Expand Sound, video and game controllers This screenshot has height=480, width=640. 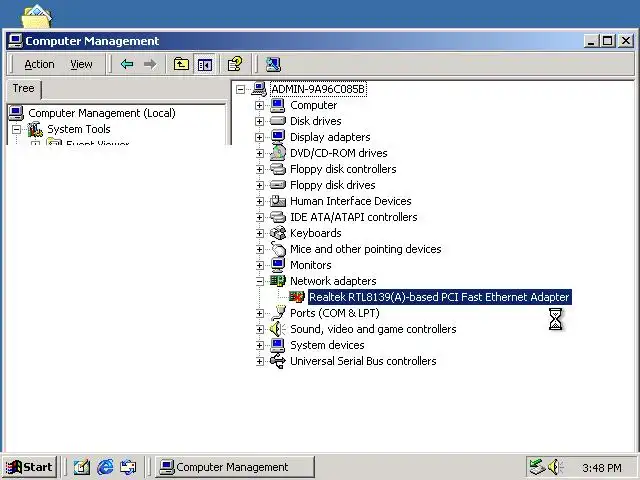[x=259, y=329]
